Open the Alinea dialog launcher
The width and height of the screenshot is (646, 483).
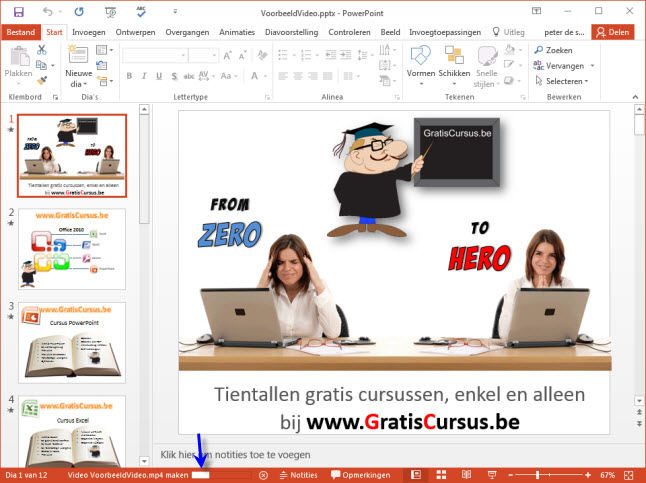[x=397, y=97]
